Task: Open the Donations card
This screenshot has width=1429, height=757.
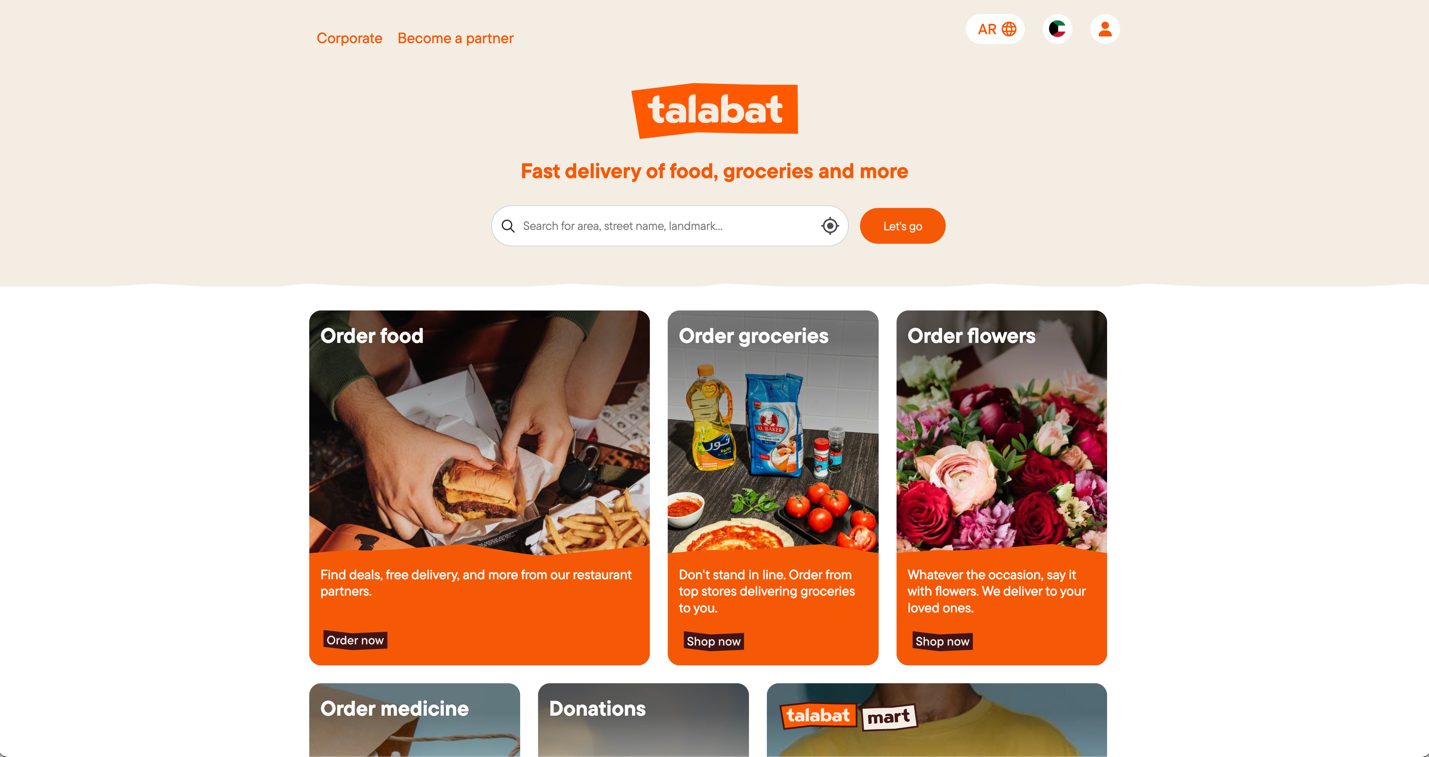Action: click(x=643, y=720)
